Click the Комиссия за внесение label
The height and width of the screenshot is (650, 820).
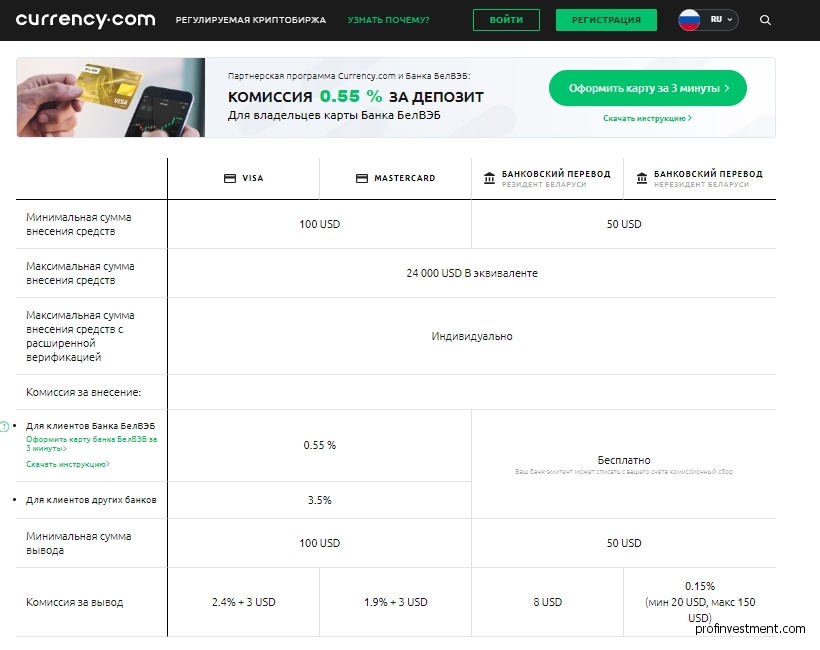tap(84, 392)
